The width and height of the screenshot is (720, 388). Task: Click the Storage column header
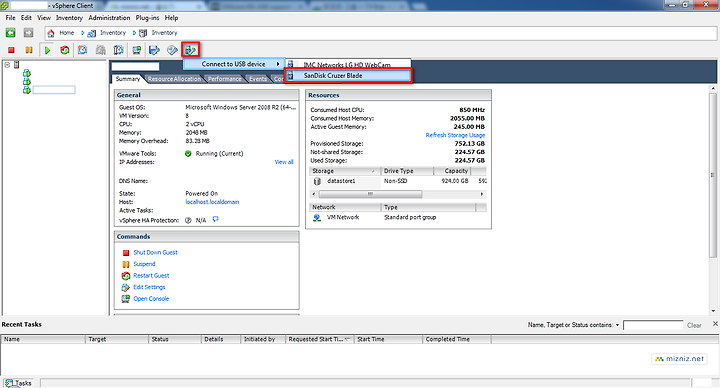point(344,171)
